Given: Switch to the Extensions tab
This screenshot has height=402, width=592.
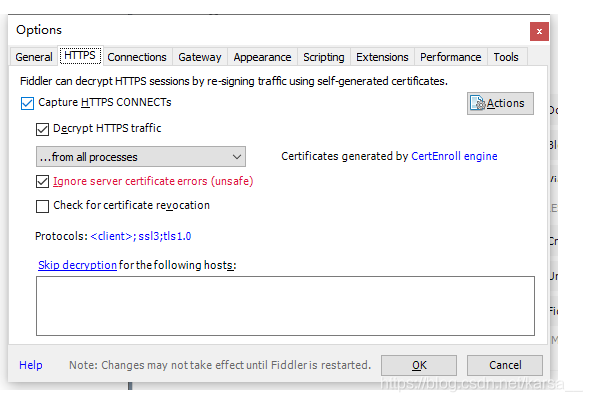Looking at the screenshot, I should [x=382, y=57].
